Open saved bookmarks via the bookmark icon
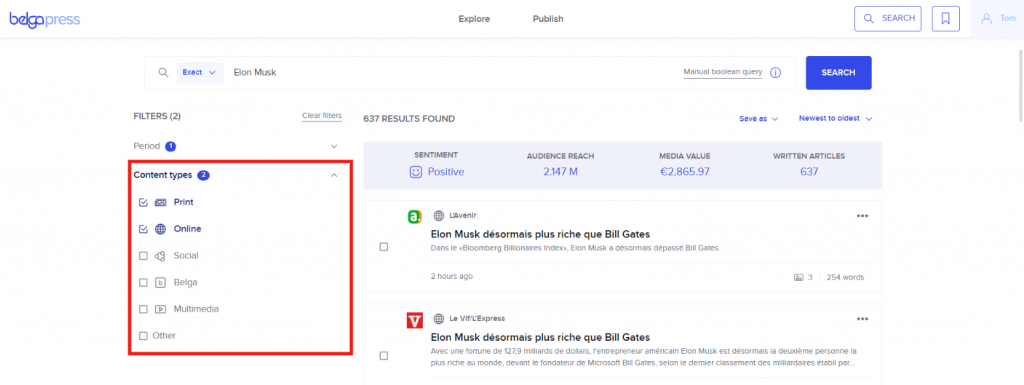The image size is (1024, 385). pos(945,19)
